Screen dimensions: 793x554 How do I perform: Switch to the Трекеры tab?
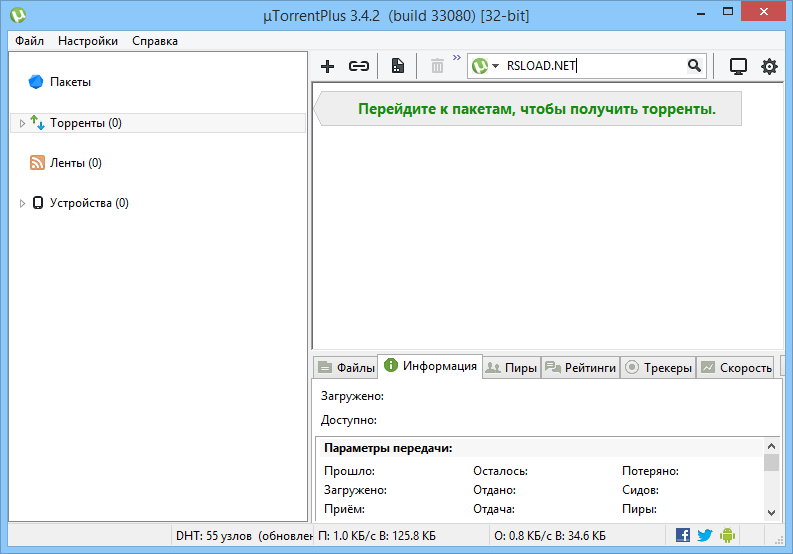(x=658, y=367)
